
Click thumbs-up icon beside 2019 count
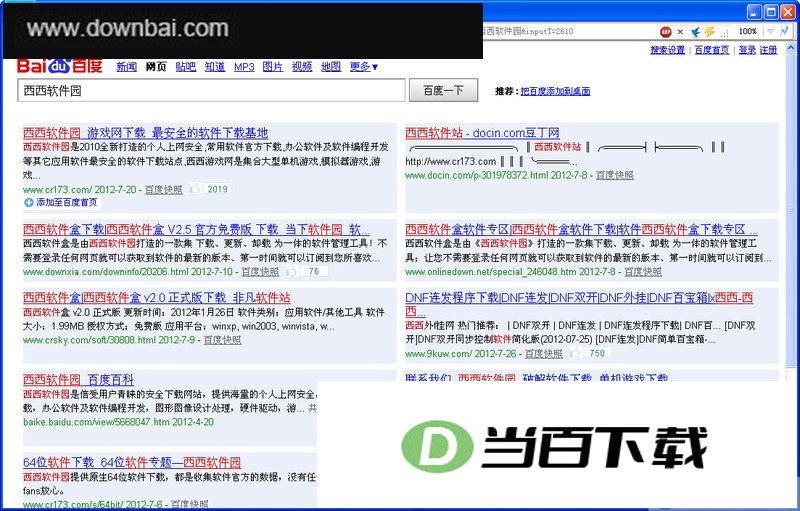point(195,189)
